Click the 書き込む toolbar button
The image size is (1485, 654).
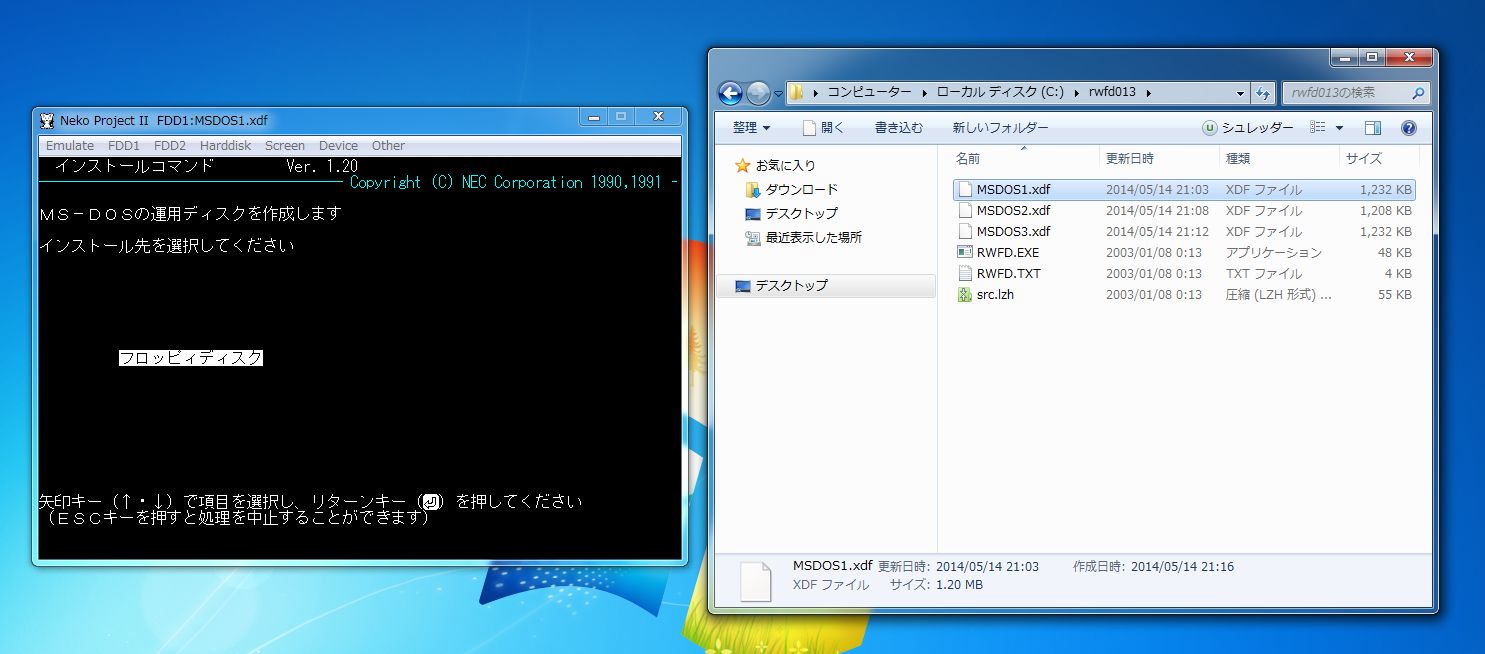tap(898, 128)
